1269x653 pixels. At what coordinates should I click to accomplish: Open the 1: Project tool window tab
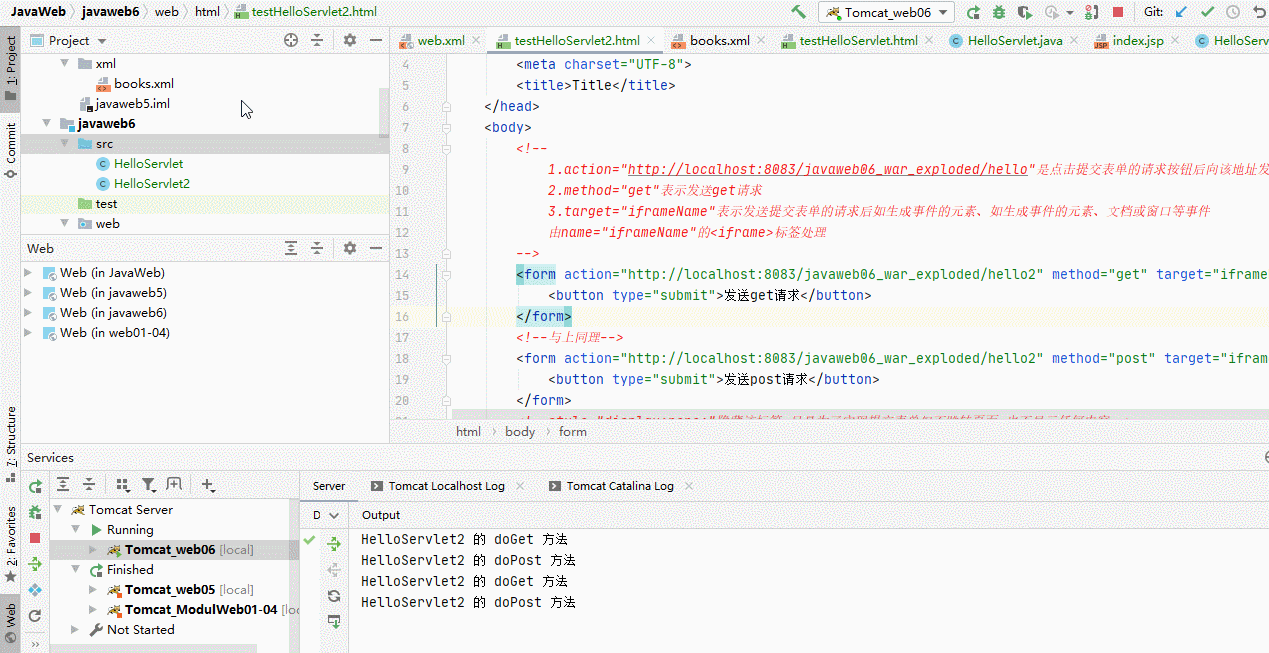coord(11,70)
